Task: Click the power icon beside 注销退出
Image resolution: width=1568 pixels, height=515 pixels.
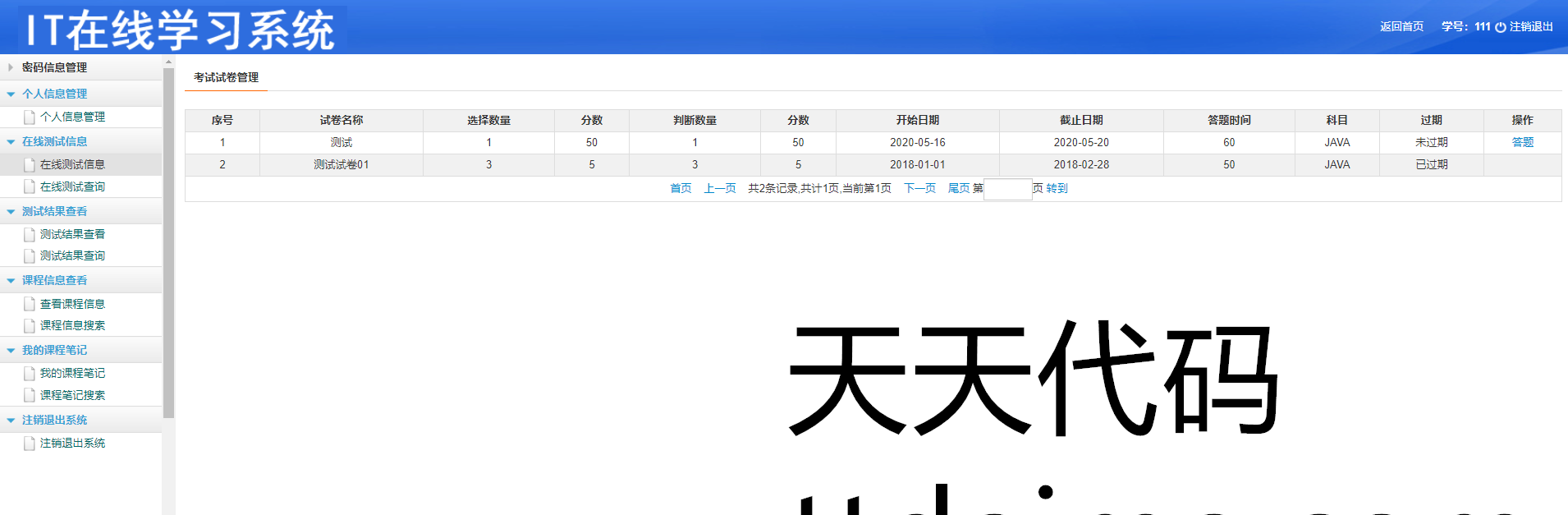Action: 1500,27
